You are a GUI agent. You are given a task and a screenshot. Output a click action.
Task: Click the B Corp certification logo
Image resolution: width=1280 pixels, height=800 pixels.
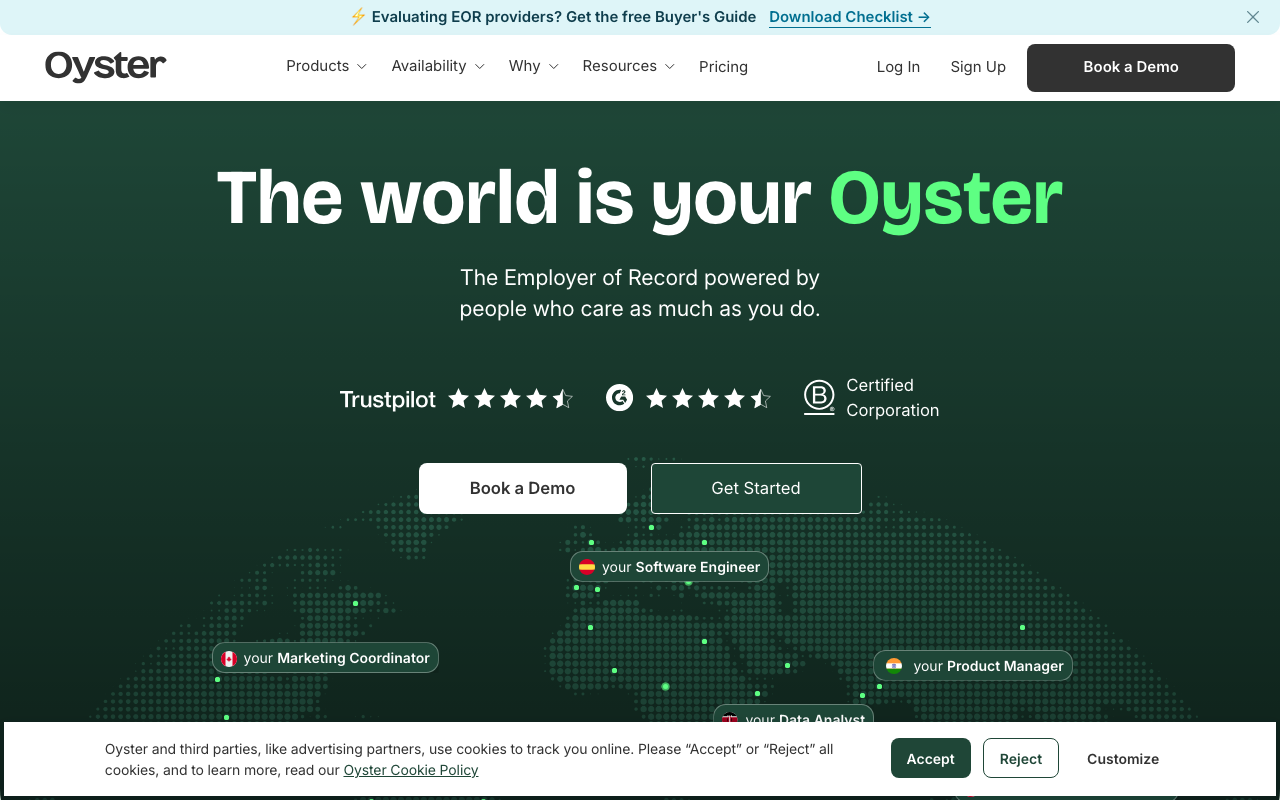pyautogui.click(x=819, y=397)
